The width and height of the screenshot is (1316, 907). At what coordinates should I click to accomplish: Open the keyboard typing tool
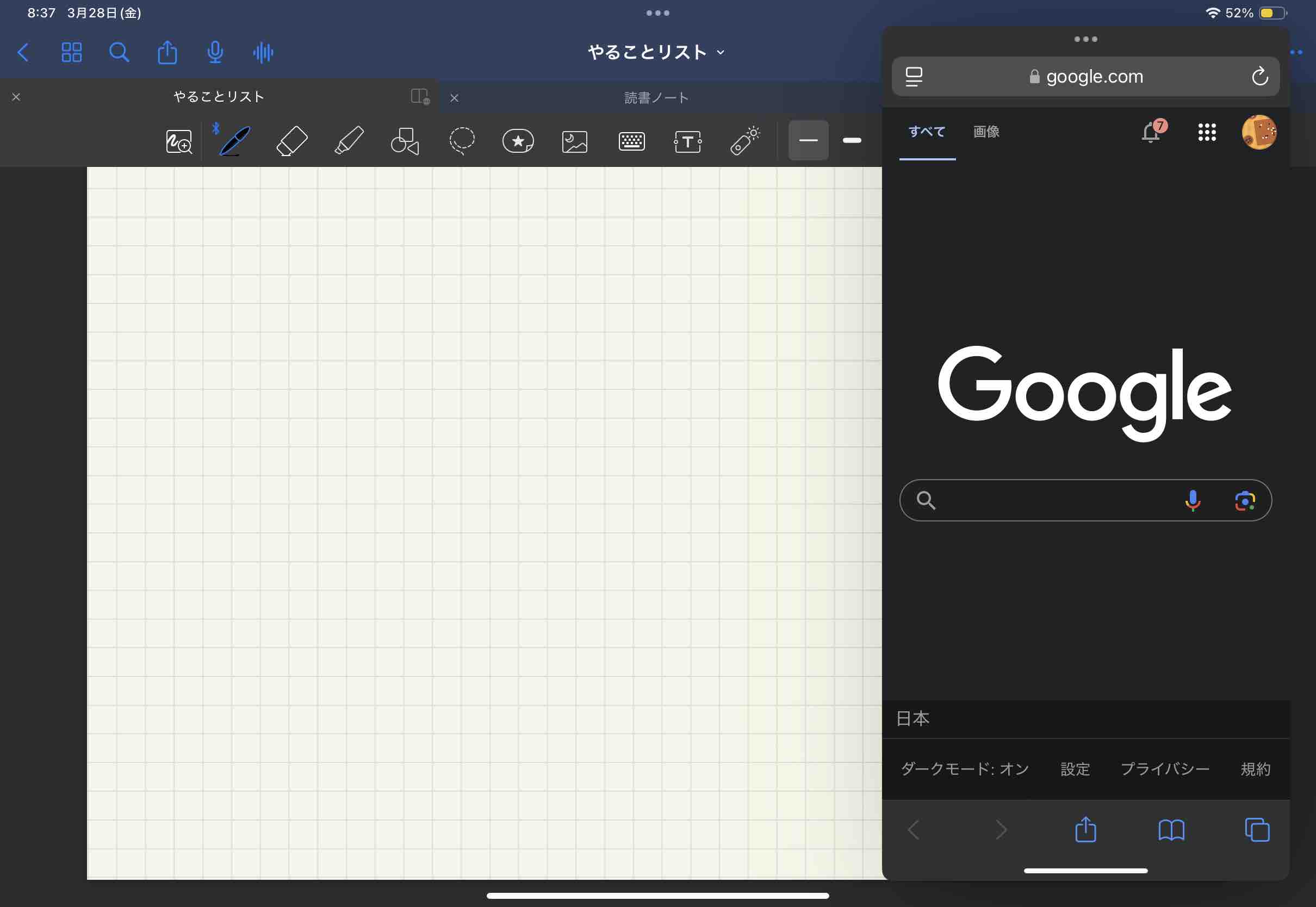point(631,141)
